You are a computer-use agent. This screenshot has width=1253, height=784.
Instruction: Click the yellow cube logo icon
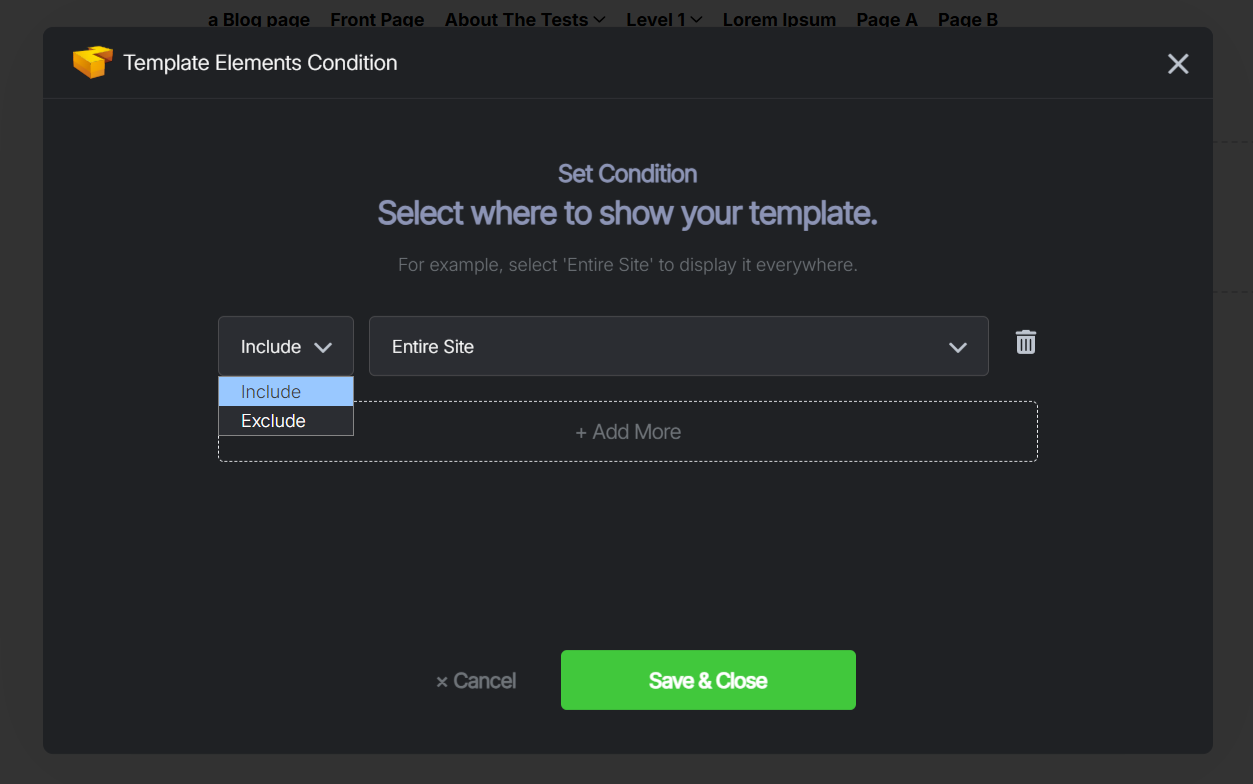(92, 63)
